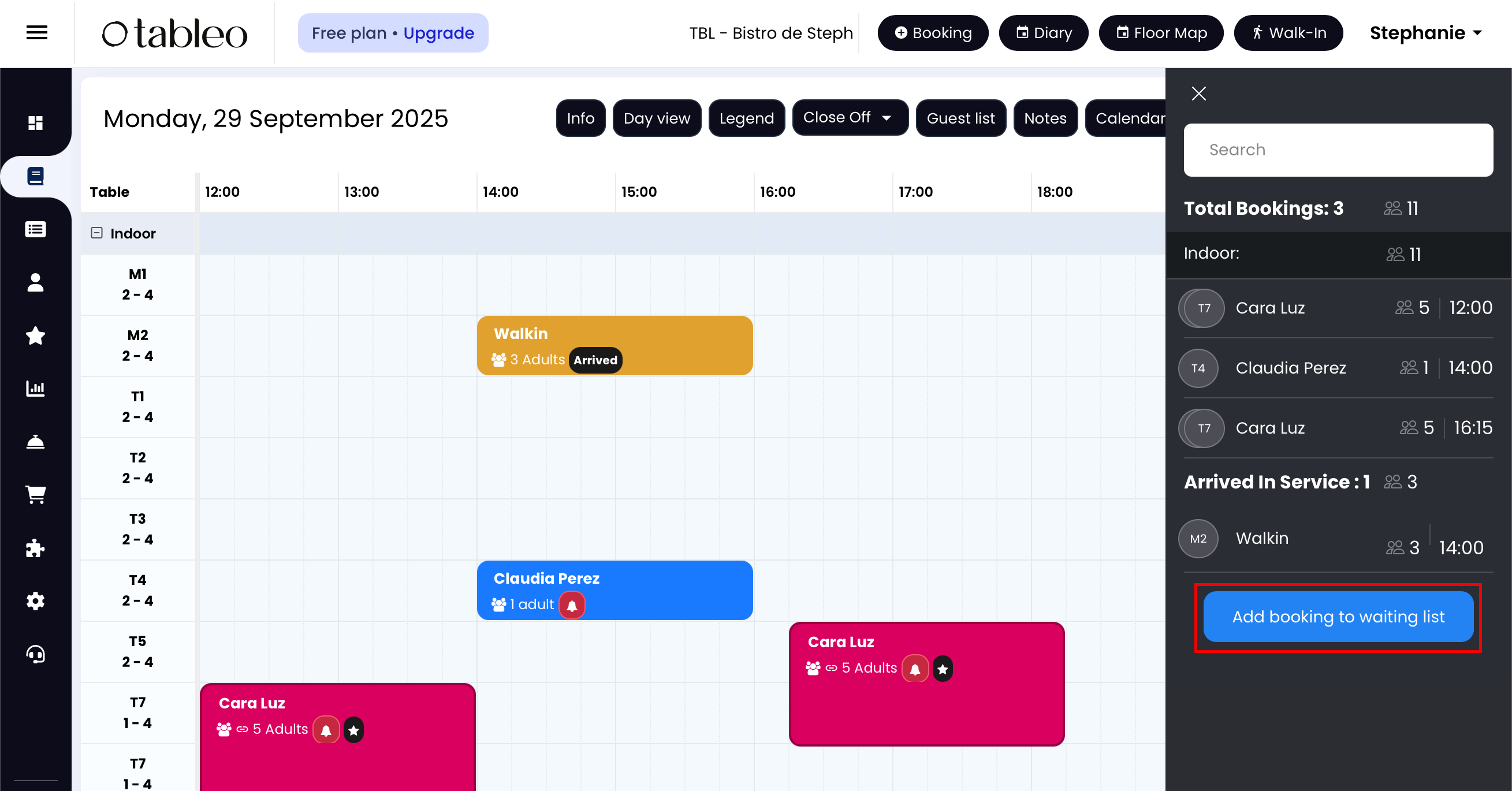Click the Search input field
Image resolution: width=1512 pixels, height=791 pixels.
click(1338, 150)
